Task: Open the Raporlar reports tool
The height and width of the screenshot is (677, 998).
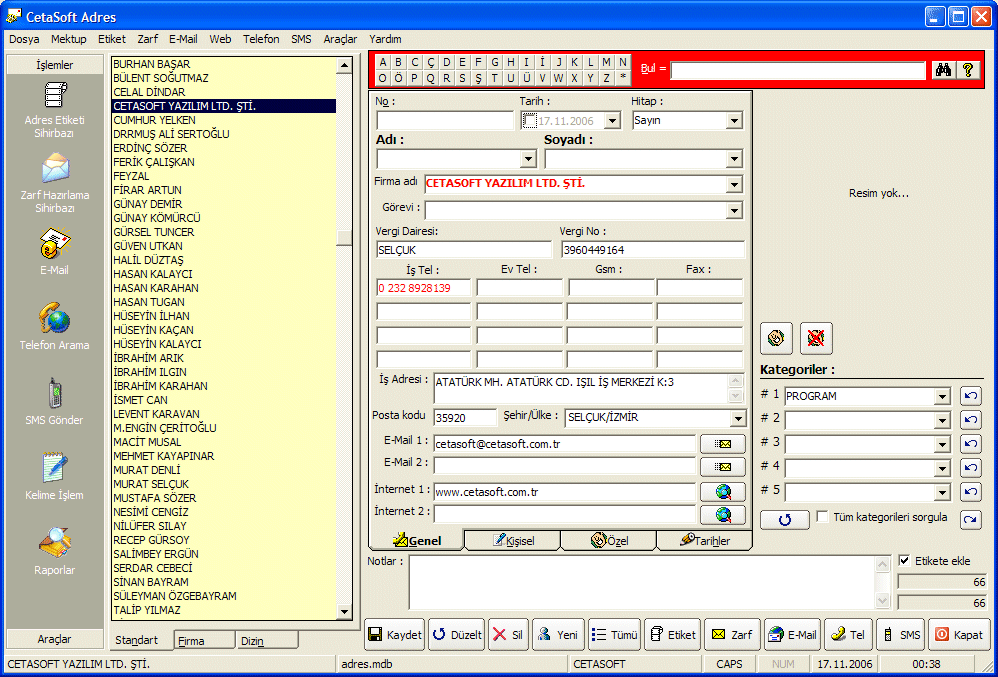Action: pos(55,552)
